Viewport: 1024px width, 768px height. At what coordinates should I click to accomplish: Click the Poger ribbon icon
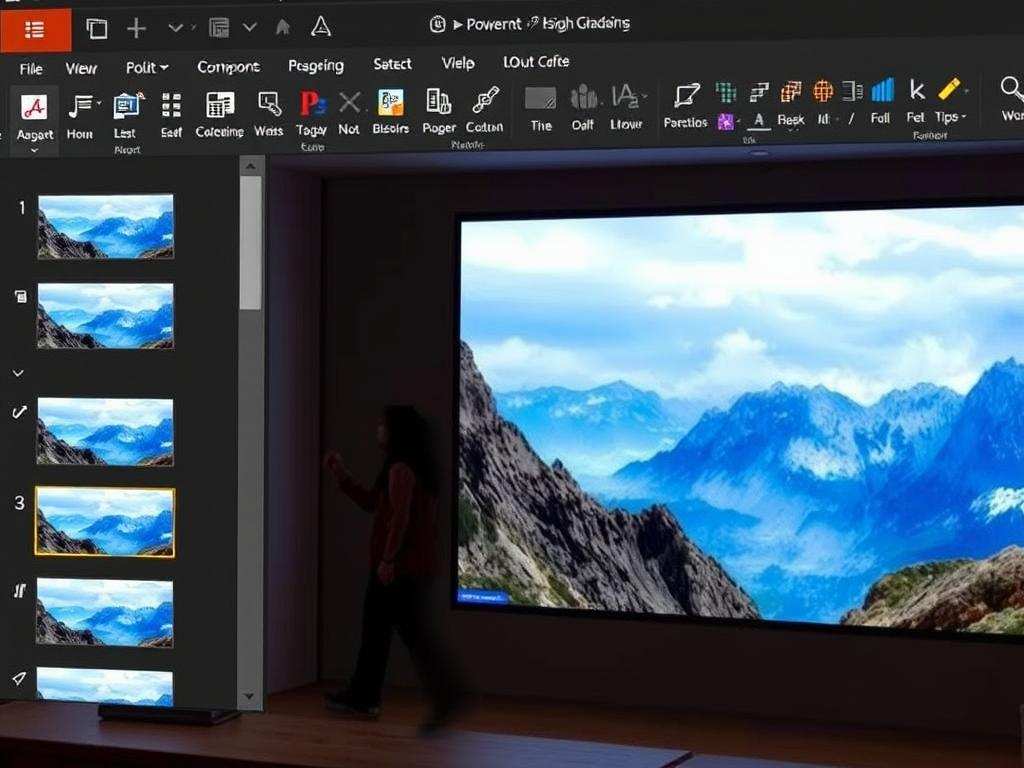click(438, 101)
